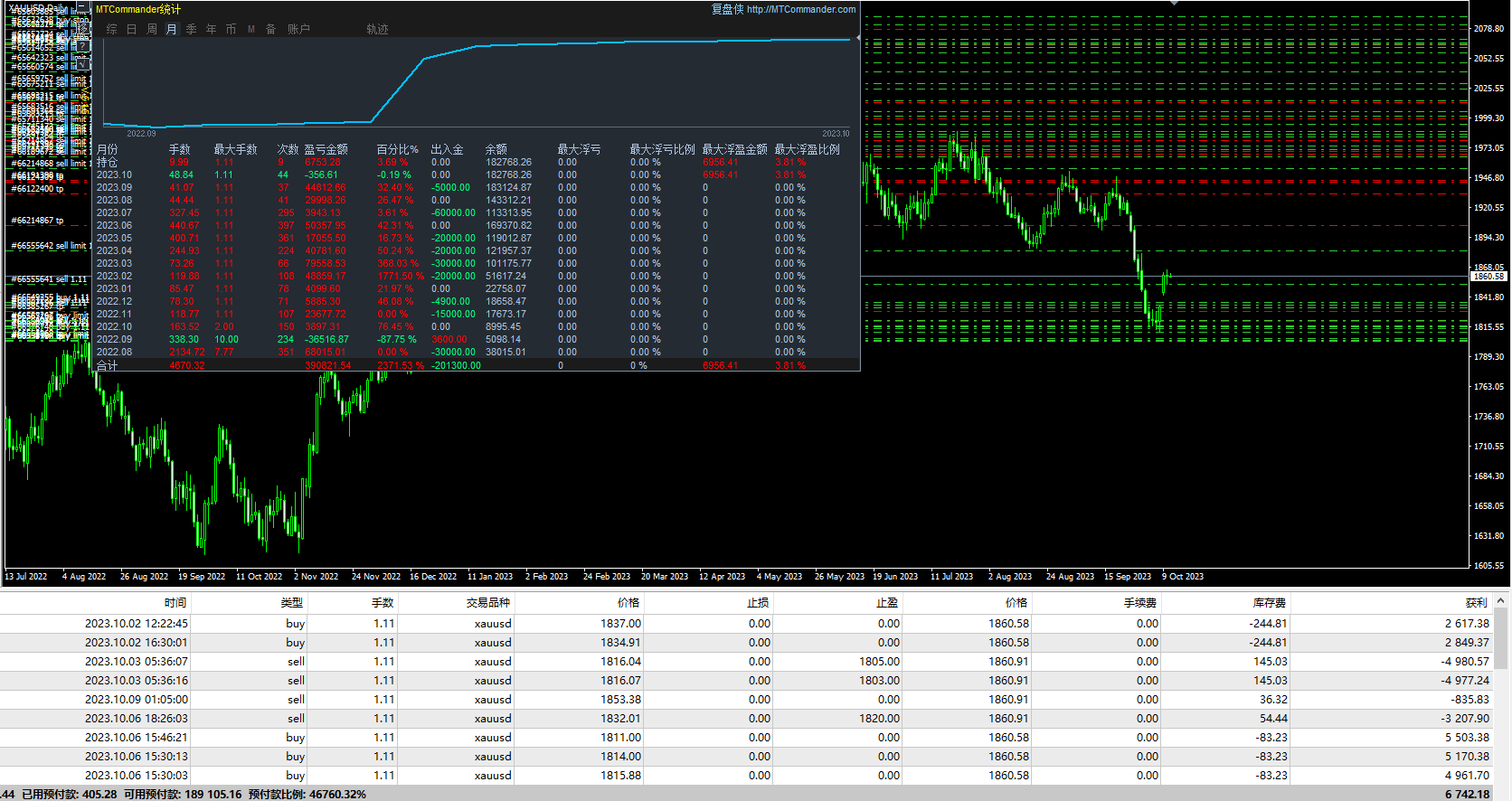Sort orders by 交易品种 column header
Screen dimensions: 1512x801
(488, 602)
